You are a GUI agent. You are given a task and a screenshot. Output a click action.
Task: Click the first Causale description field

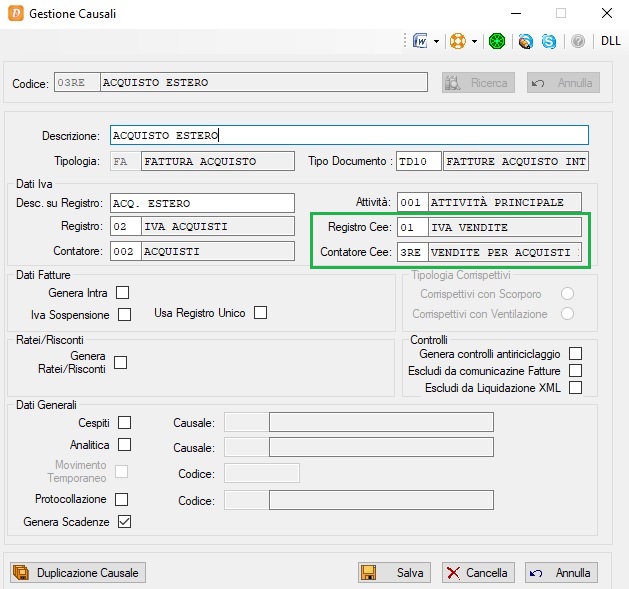click(x=381, y=422)
